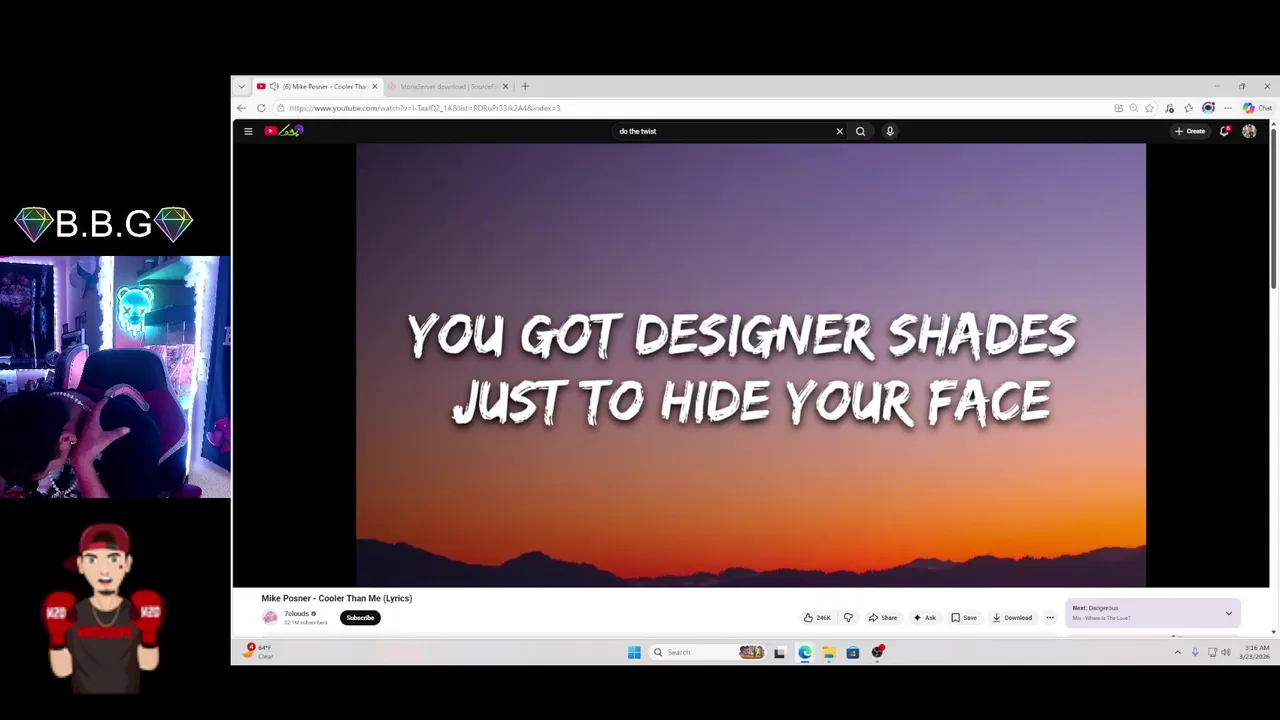This screenshot has width=1280, height=720.
Task: Switch to Mike Posner - Cooler Than Me tab
Action: tap(317, 86)
